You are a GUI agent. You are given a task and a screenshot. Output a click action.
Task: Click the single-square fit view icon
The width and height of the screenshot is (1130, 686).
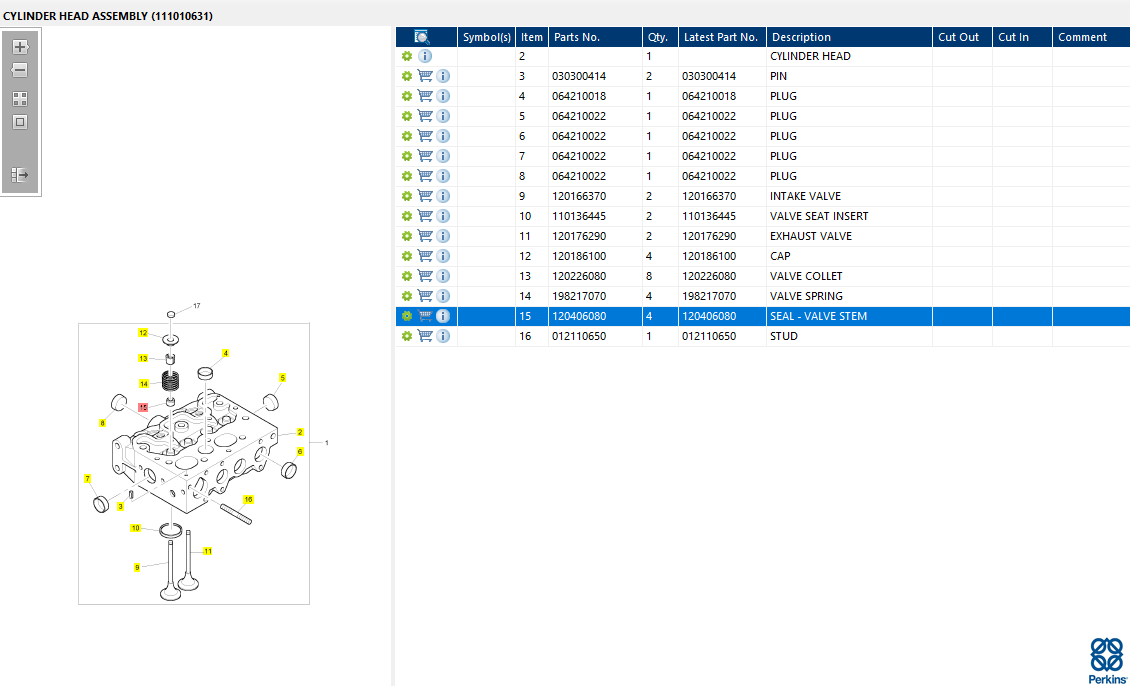pos(20,122)
